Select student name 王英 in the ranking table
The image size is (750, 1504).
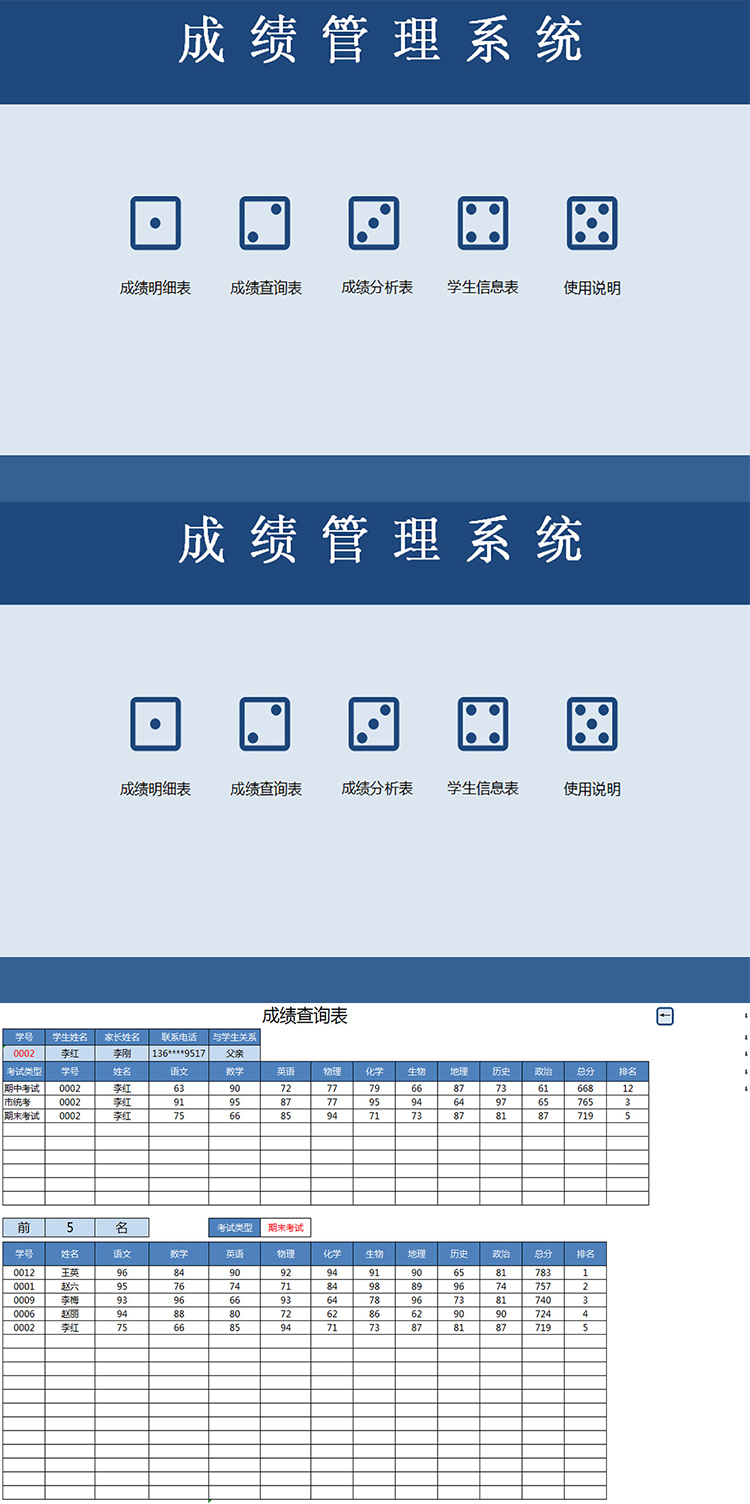tap(70, 1273)
